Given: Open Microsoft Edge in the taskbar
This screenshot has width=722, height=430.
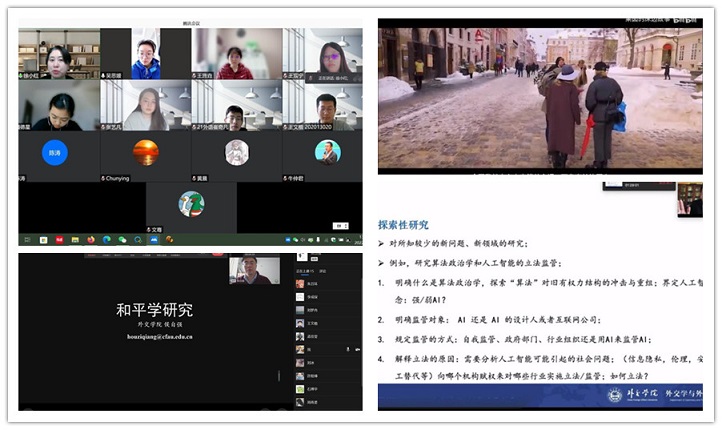Looking at the screenshot, I should [x=106, y=240].
